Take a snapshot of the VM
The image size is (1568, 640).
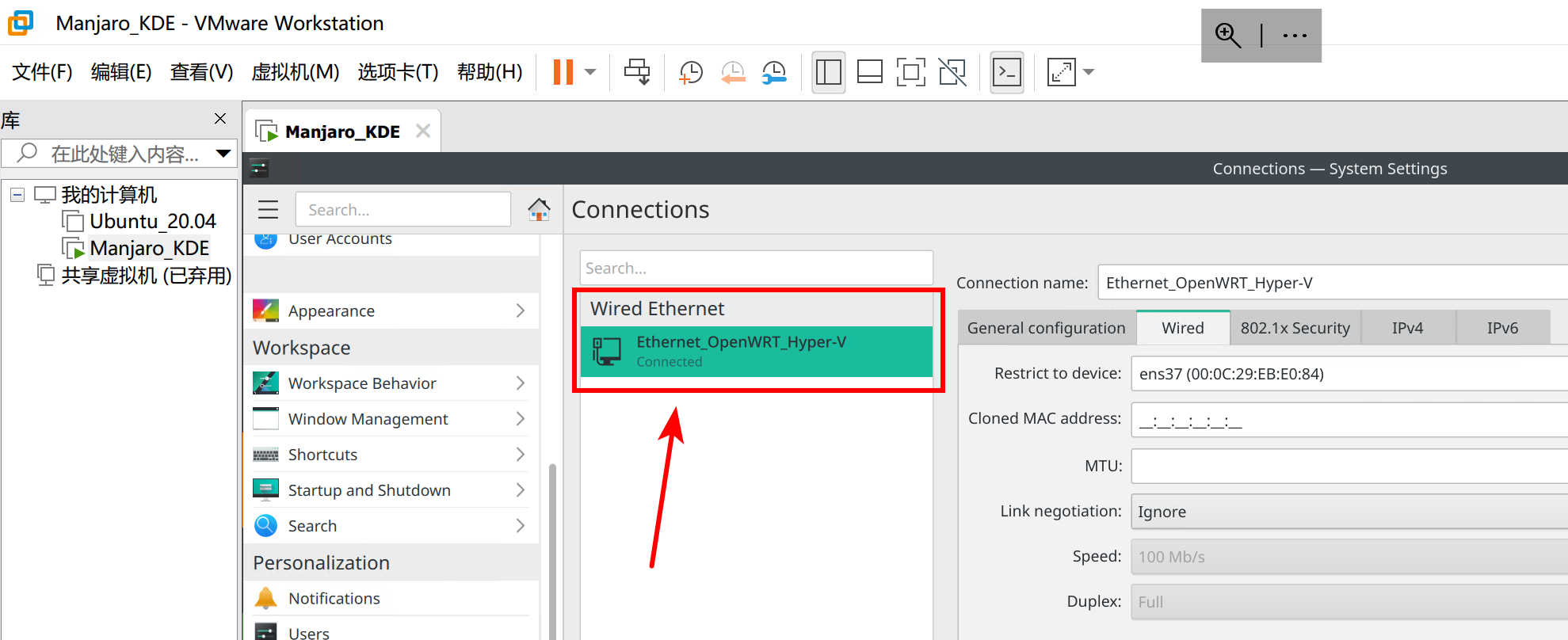(x=691, y=72)
